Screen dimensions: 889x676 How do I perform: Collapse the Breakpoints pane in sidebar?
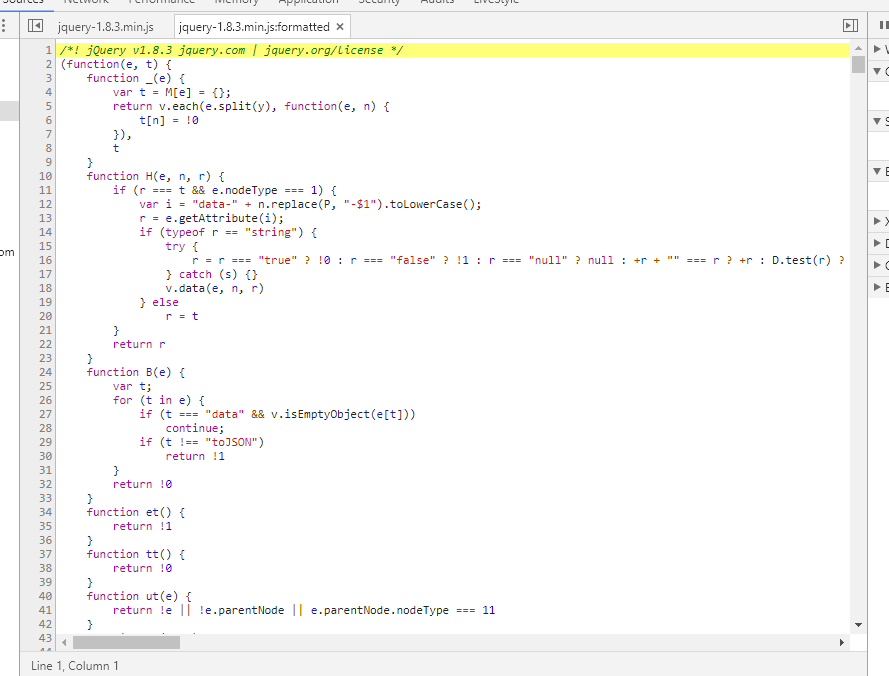[879, 172]
